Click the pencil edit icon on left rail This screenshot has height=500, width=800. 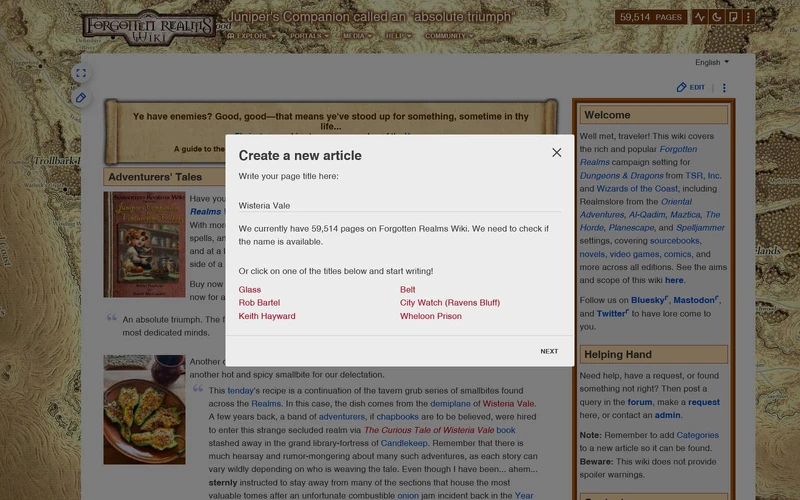[x=81, y=97]
